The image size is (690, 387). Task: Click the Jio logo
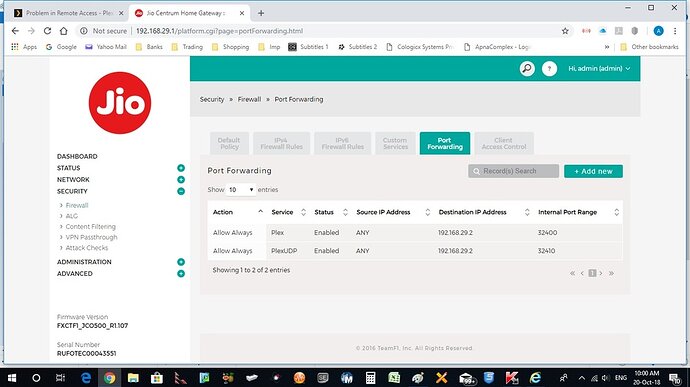(120, 103)
